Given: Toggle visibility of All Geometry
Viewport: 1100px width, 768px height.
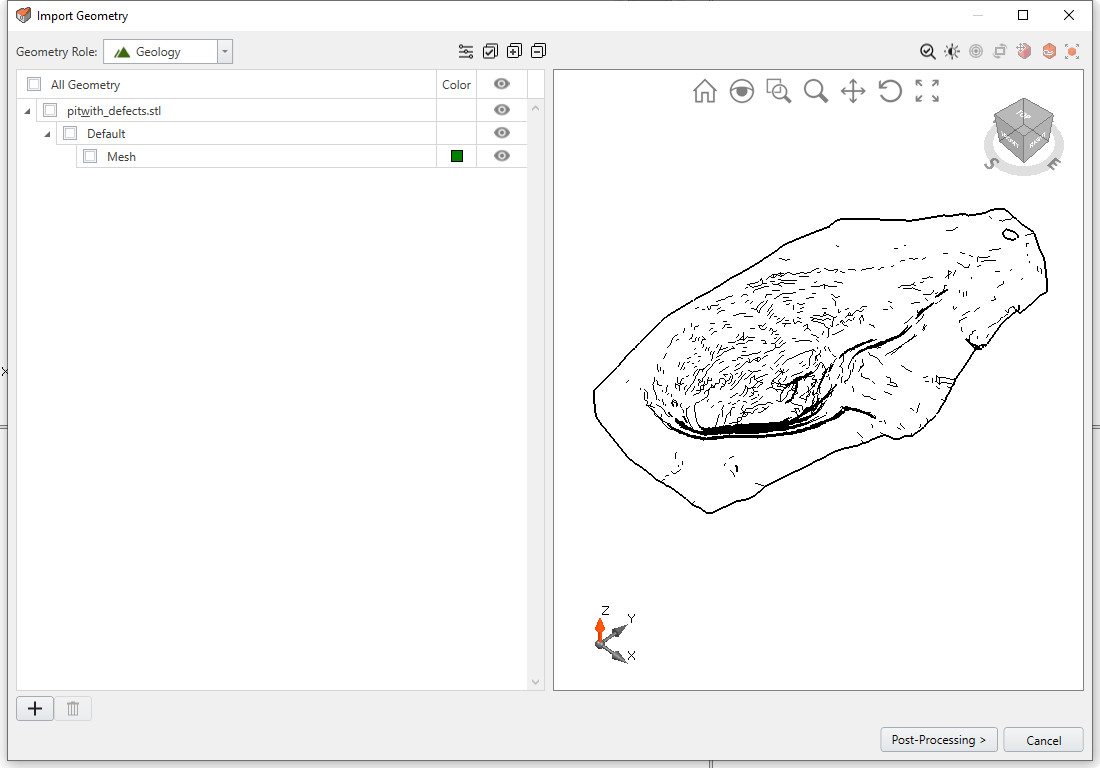Looking at the screenshot, I should tap(502, 84).
